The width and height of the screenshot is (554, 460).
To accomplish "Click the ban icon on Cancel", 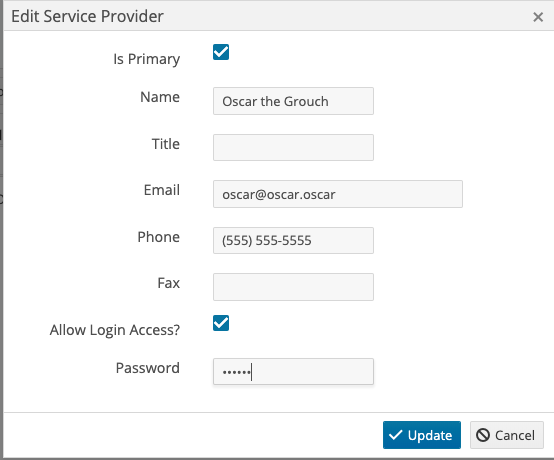I will tap(483, 435).
